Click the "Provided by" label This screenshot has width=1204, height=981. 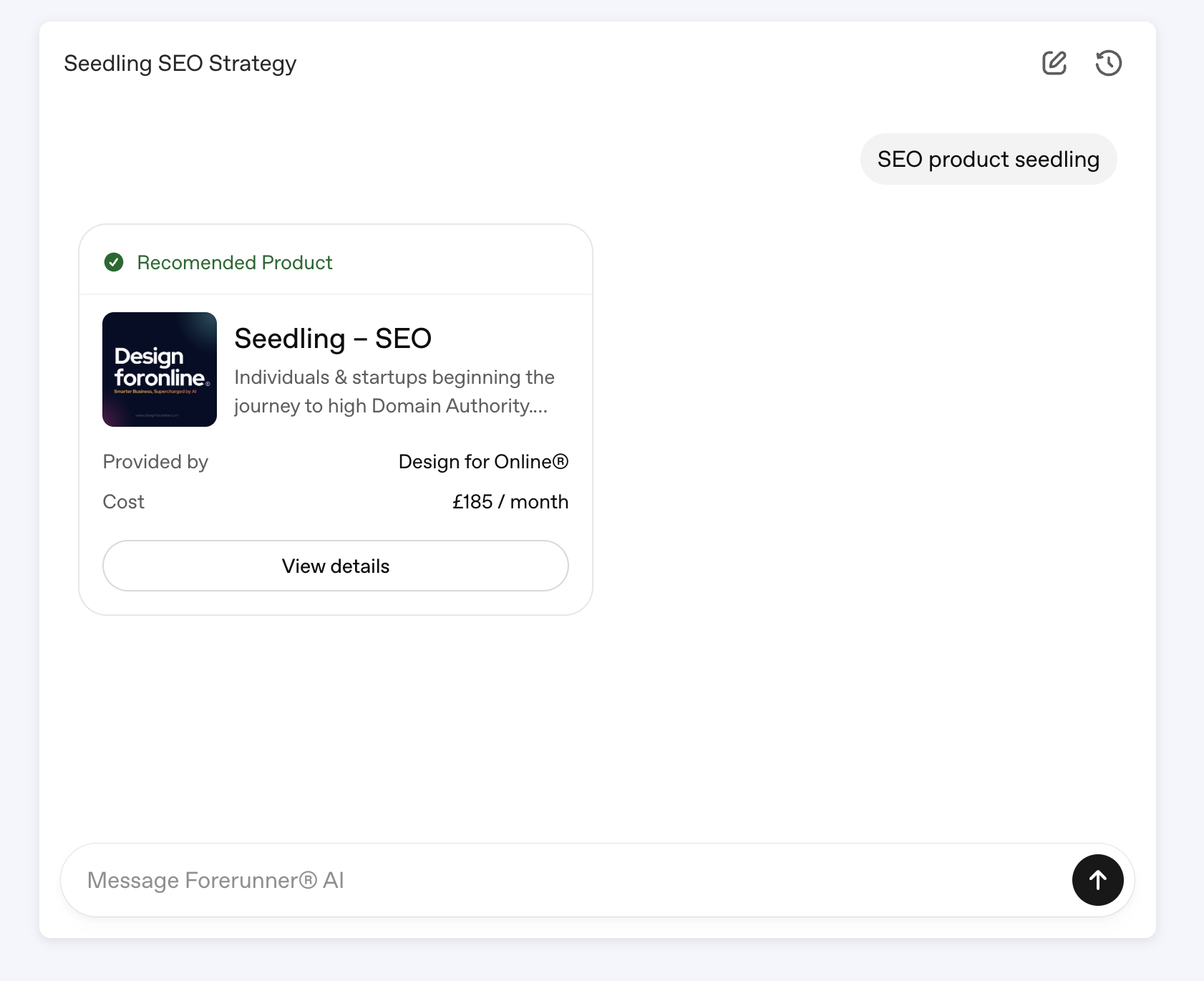(155, 462)
